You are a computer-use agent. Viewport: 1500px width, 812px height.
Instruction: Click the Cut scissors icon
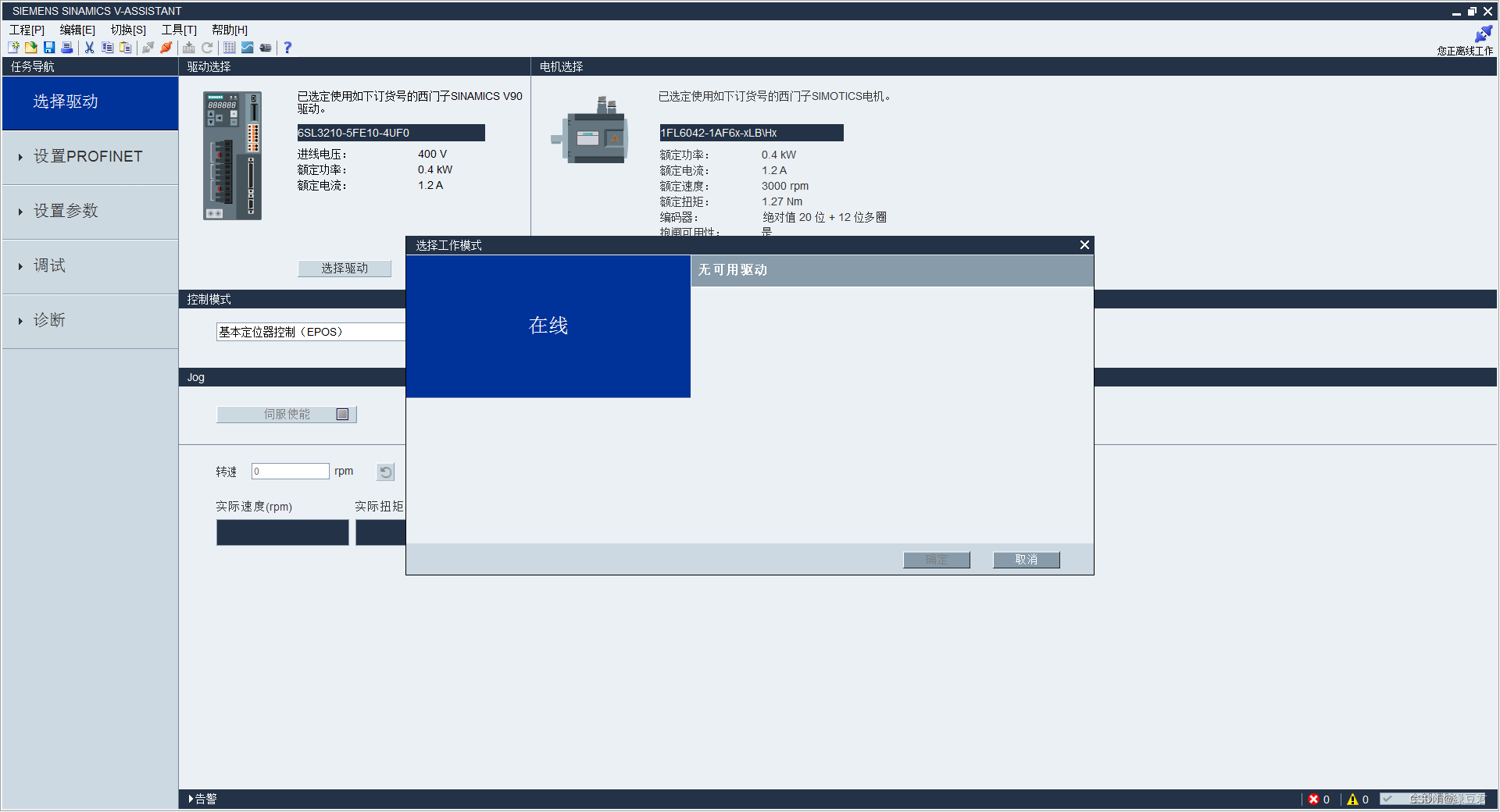[89, 48]
